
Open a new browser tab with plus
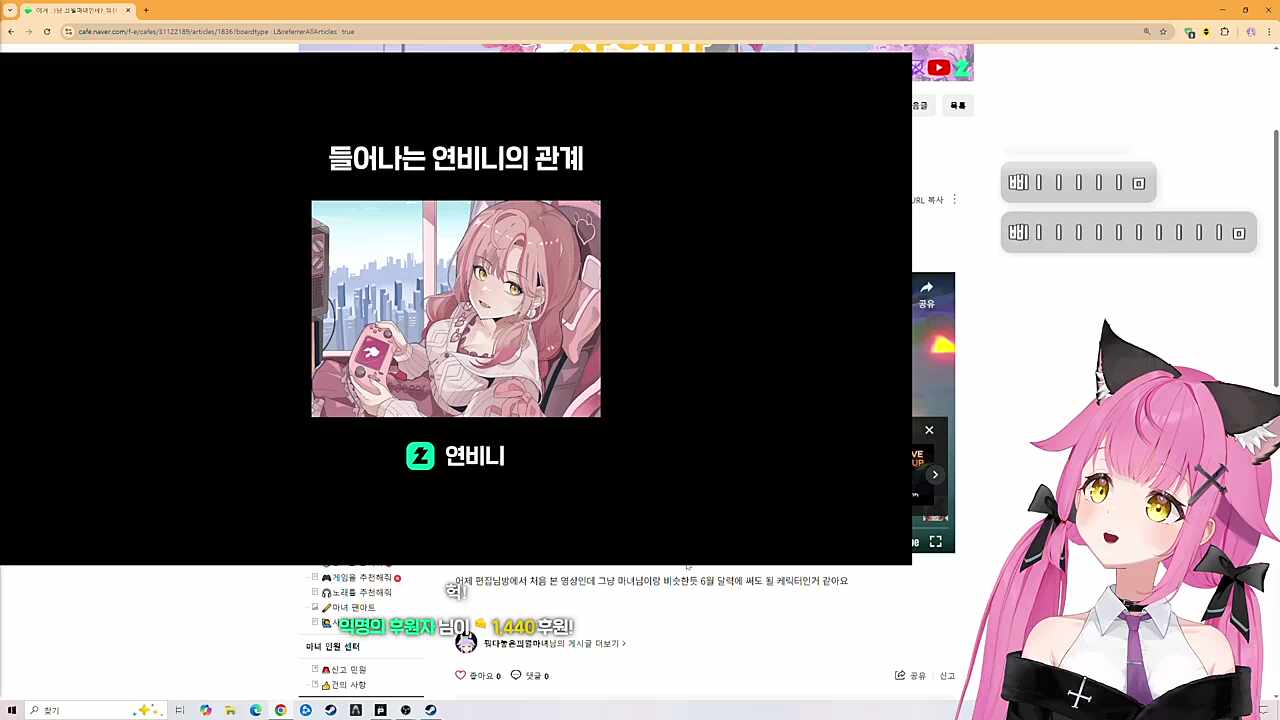click(x=146, y=10)
